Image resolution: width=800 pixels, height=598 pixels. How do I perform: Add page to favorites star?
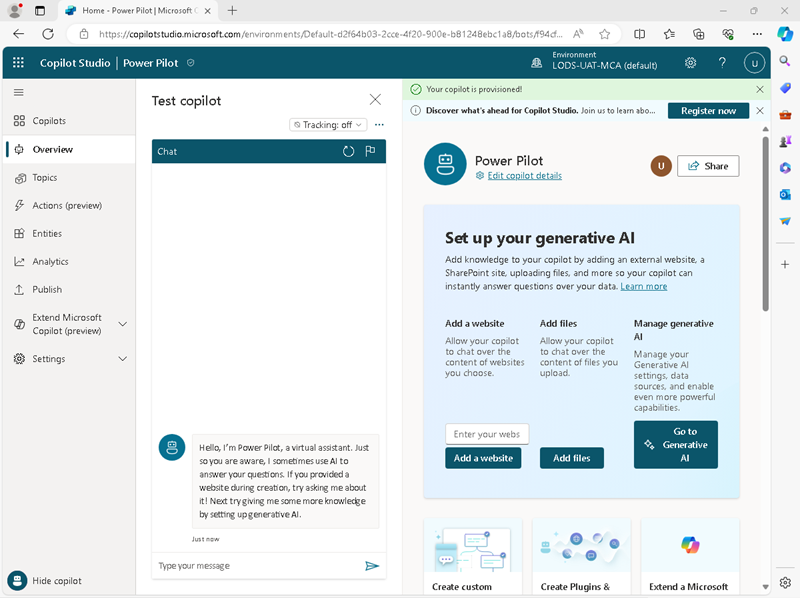605,34
